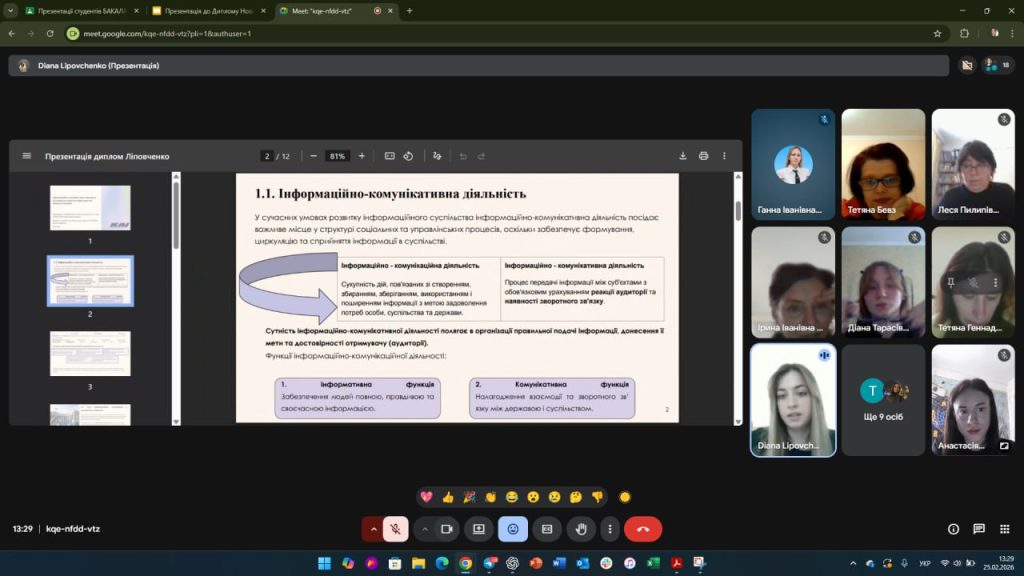Print the presentation document
Screen dimensions: 1024x576
pyautogui.click(x=704, y=156)
